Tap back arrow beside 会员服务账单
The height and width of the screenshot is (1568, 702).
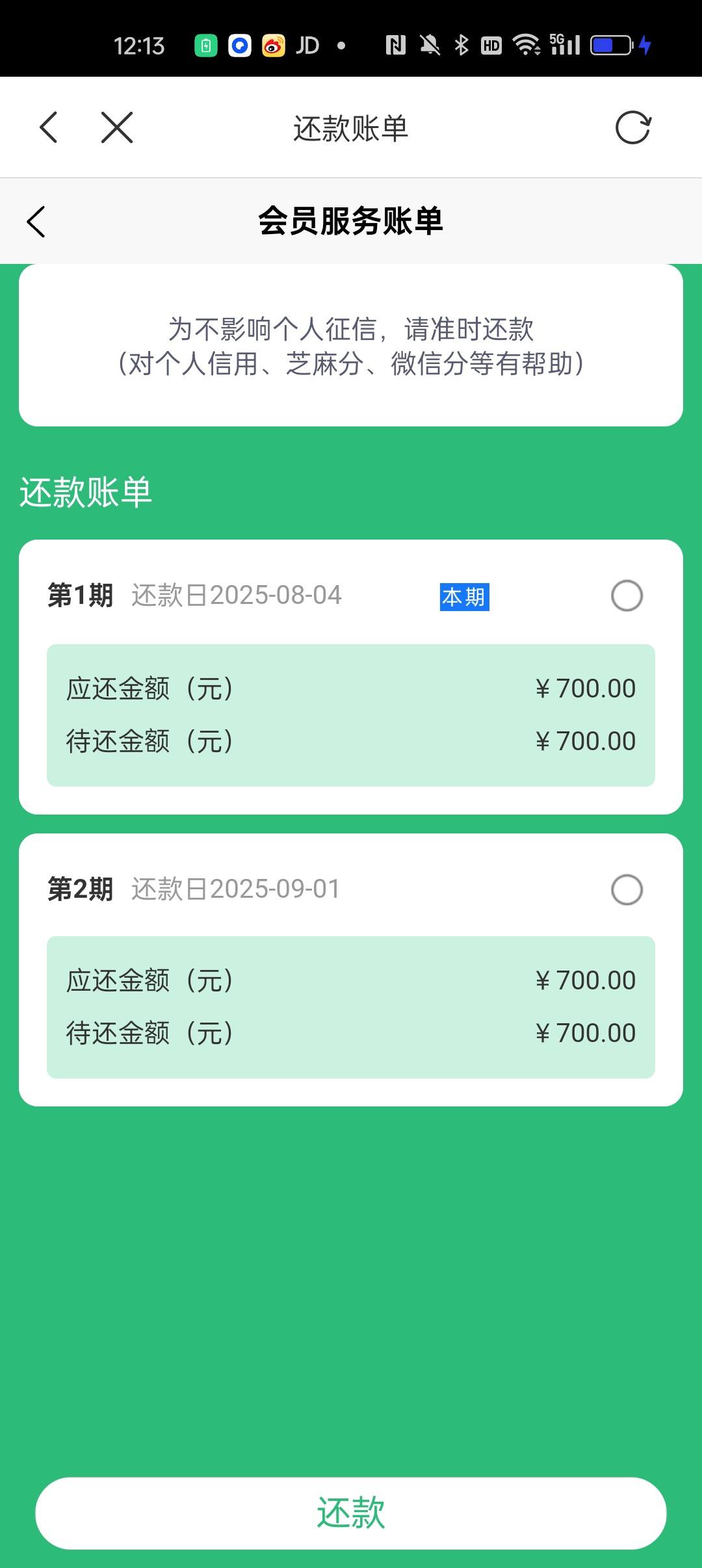[x=36, y=222]
